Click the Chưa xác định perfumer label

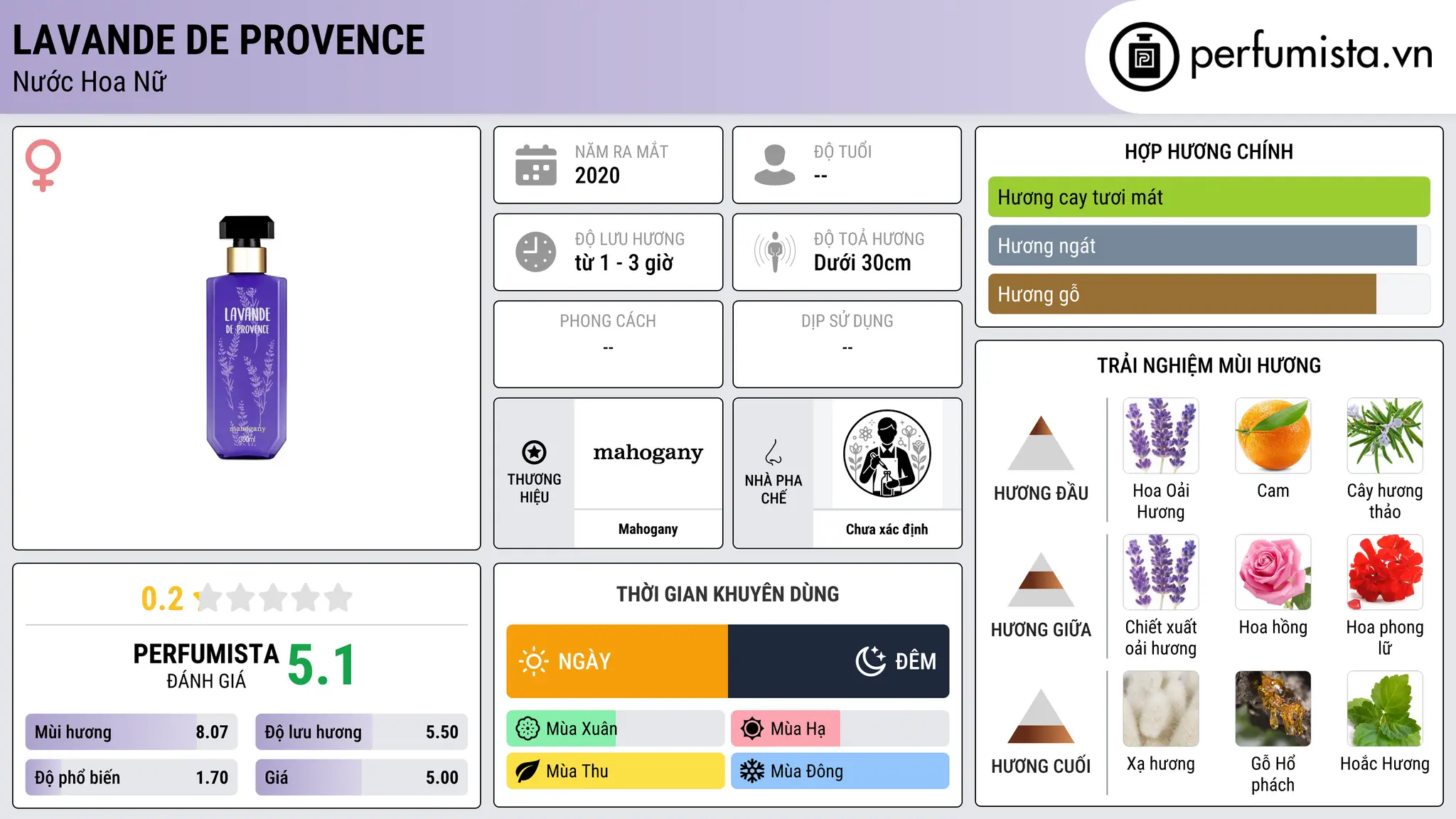pyautogui.click(x=887, y=529)
